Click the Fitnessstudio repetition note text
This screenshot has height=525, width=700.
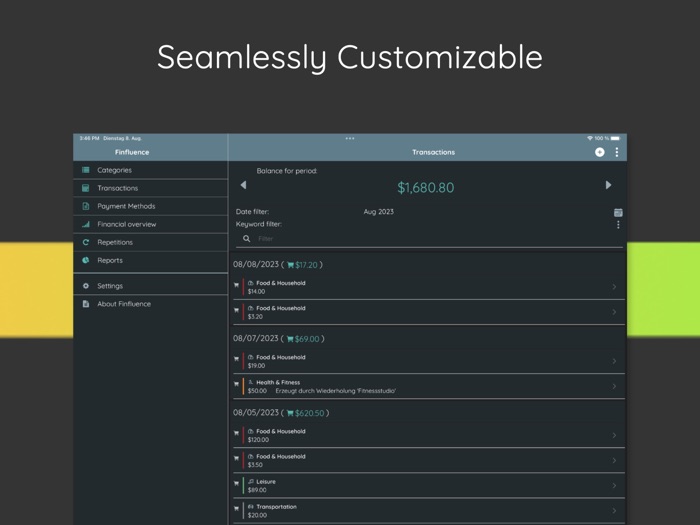(336, 391)
